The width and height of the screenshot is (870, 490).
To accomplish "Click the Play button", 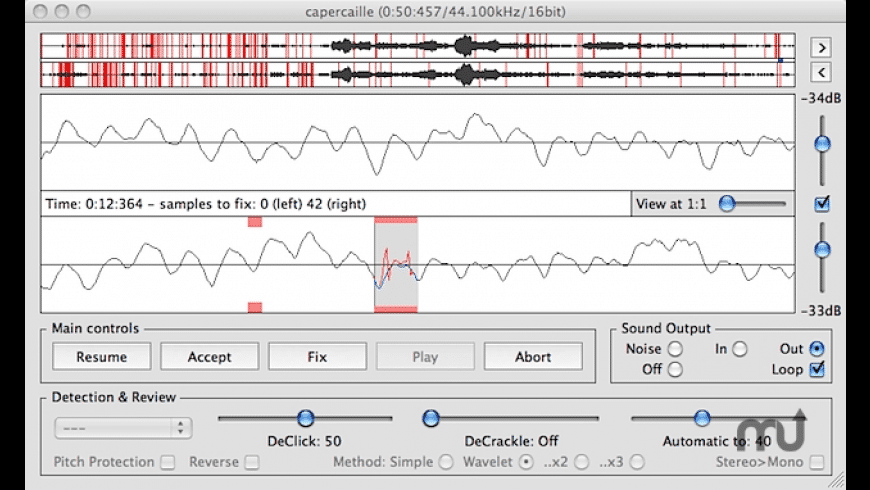I will coord(425,356).
